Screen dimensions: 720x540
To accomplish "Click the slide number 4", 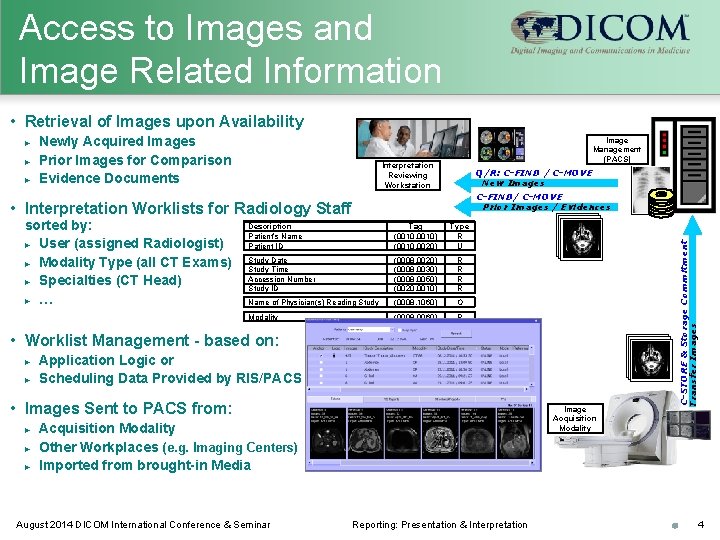I will pos(701,524).
